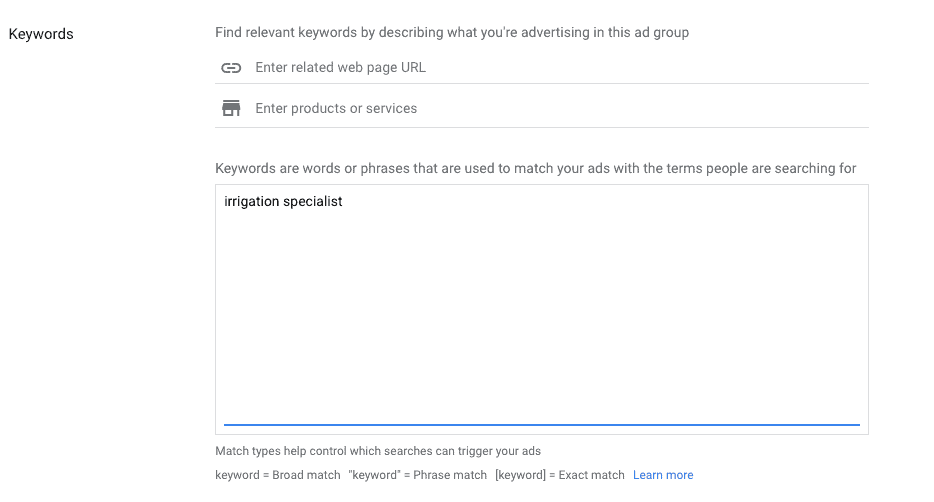This screenshot has height=502, width=934.
Task: Click the "keyword = Broad match" hint
Action: [278, 475]
